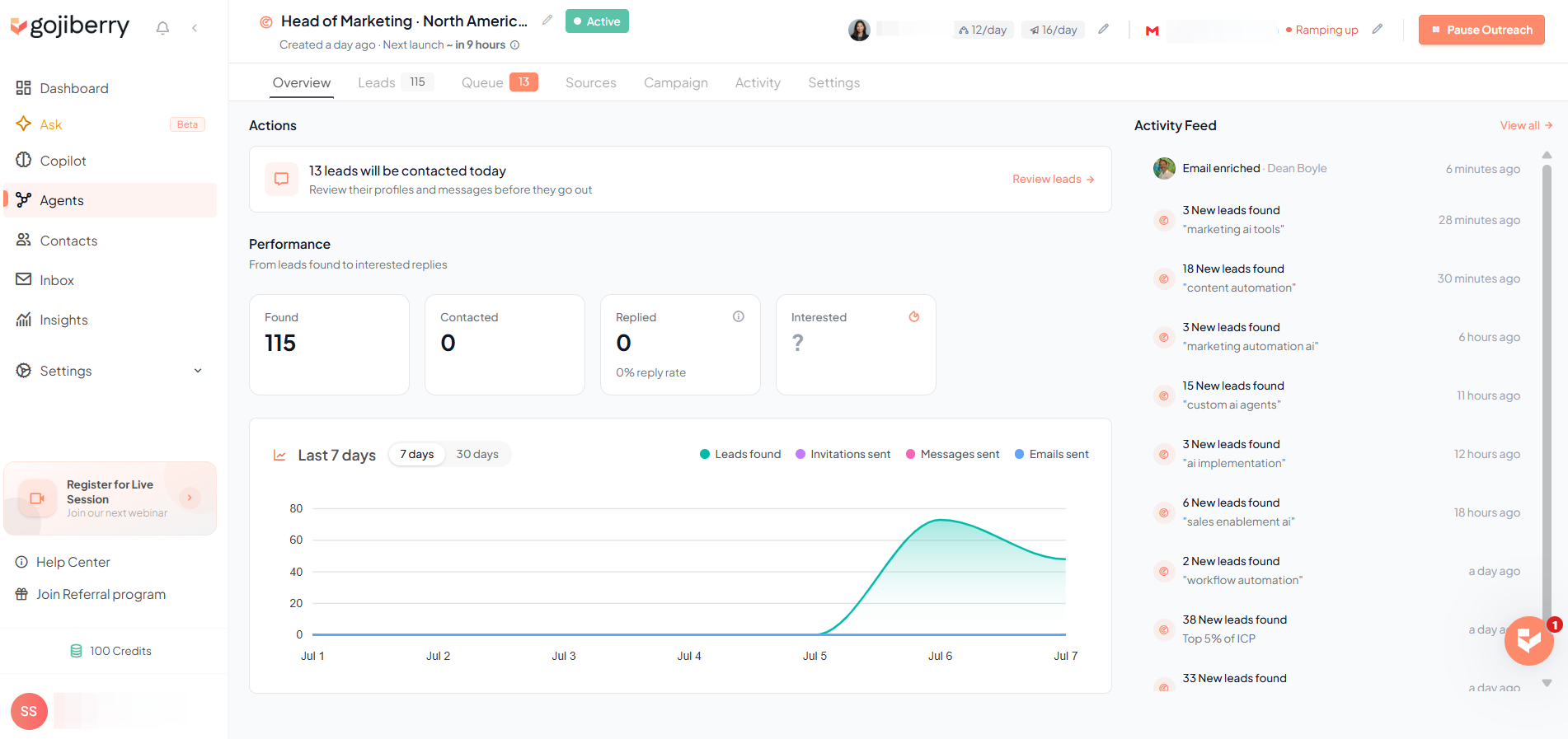1568x739 pixels.
Task: Toggle Messages sent legend series
Action: (952, 454)
